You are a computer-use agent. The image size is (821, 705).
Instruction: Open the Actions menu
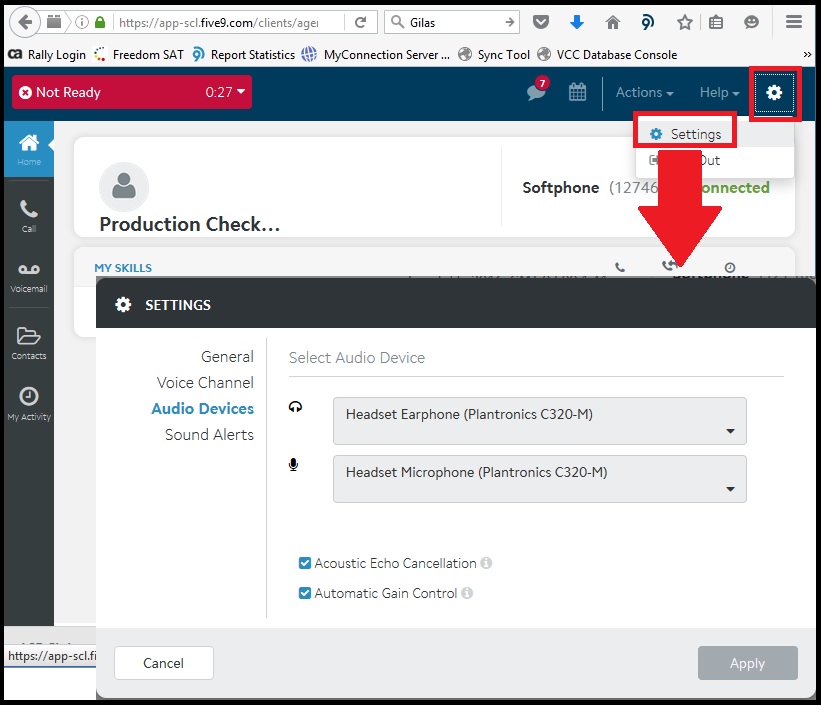click(x=644, y=92)
